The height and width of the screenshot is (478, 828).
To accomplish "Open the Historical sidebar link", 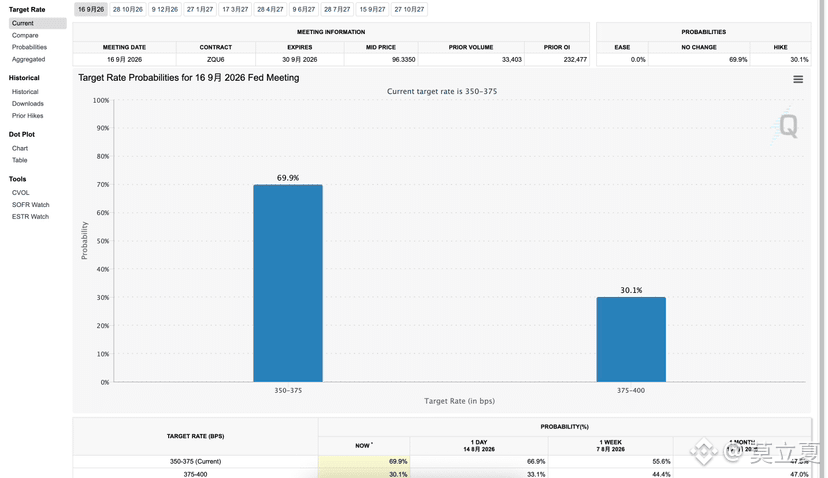I will coord(25,92).
